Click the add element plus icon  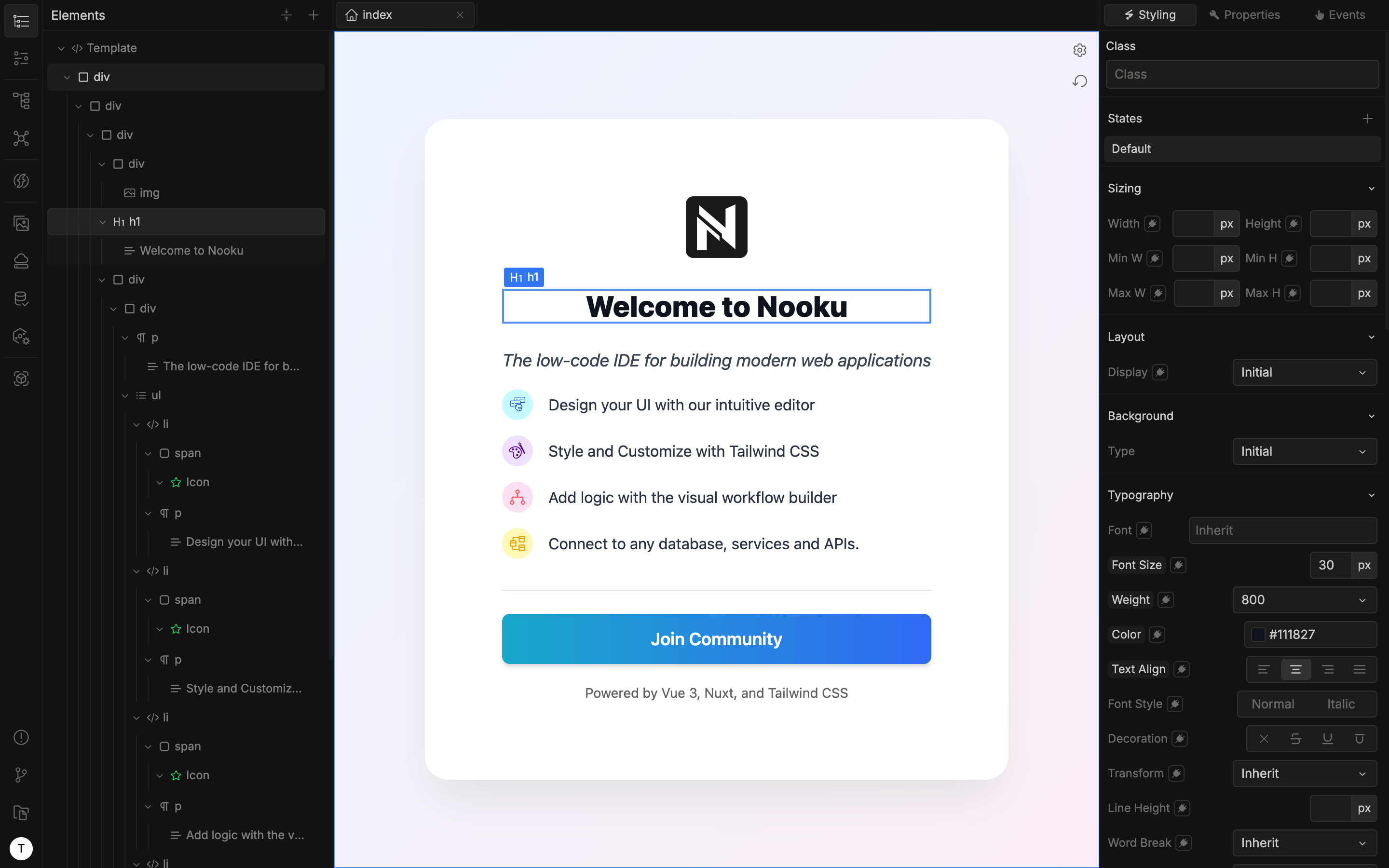[x=313, y=15]
